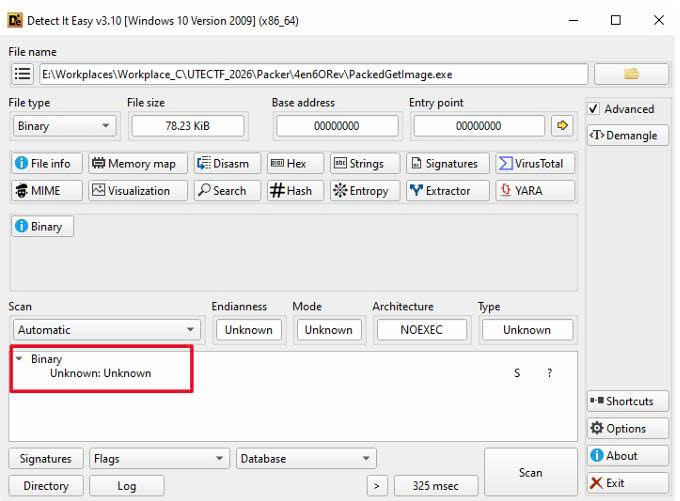Open the Flags dropdown
This screenshot has height=501, width=680.
159,458
